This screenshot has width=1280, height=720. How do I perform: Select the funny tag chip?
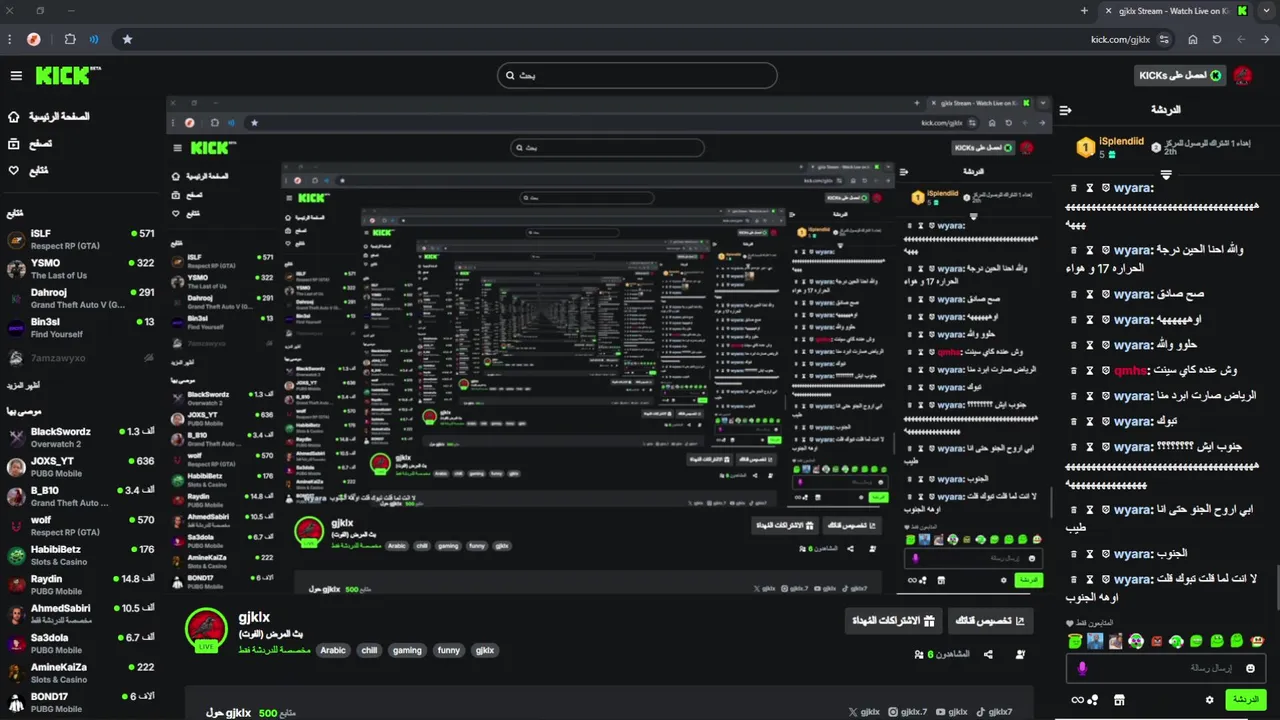pos(449,650)
